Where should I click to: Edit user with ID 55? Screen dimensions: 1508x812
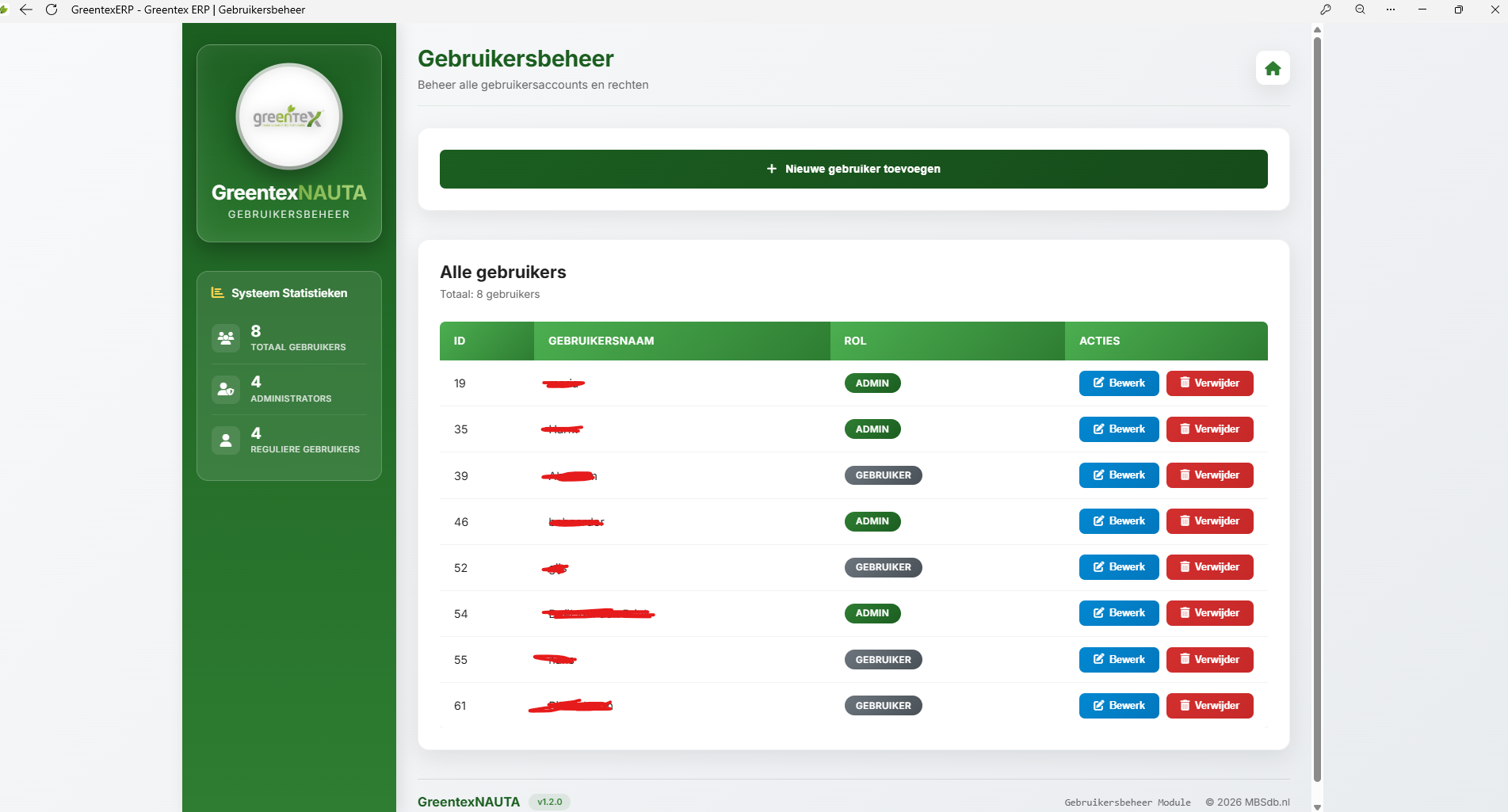click(x=1119, y=660)
